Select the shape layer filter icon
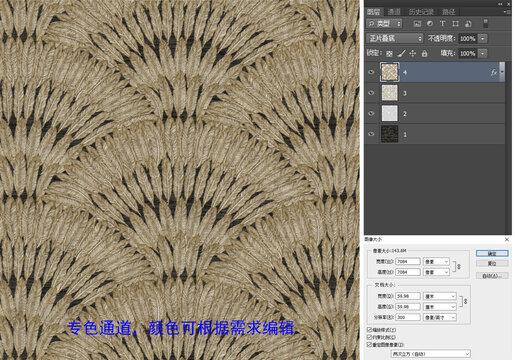The width and height of the screenshot is (515, 360). point(455,24)
